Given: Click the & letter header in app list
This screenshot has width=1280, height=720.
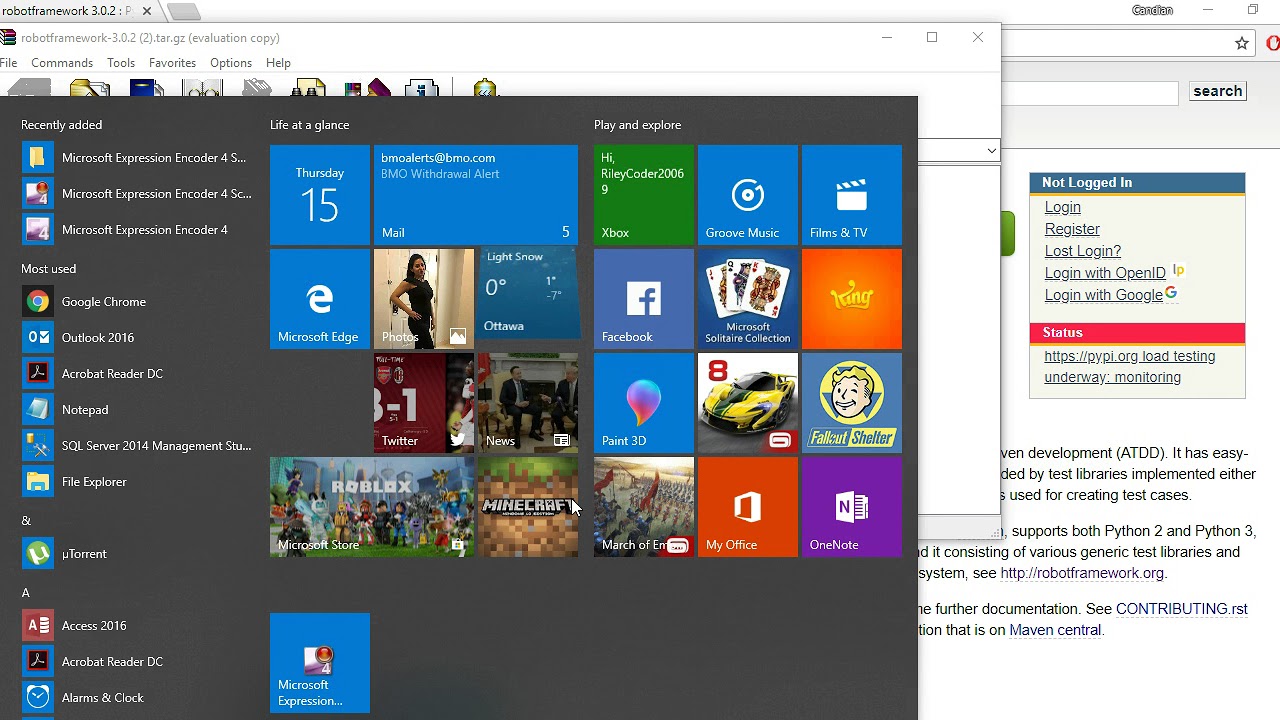Looking at the screenshot, I should [x=26, y=521].
